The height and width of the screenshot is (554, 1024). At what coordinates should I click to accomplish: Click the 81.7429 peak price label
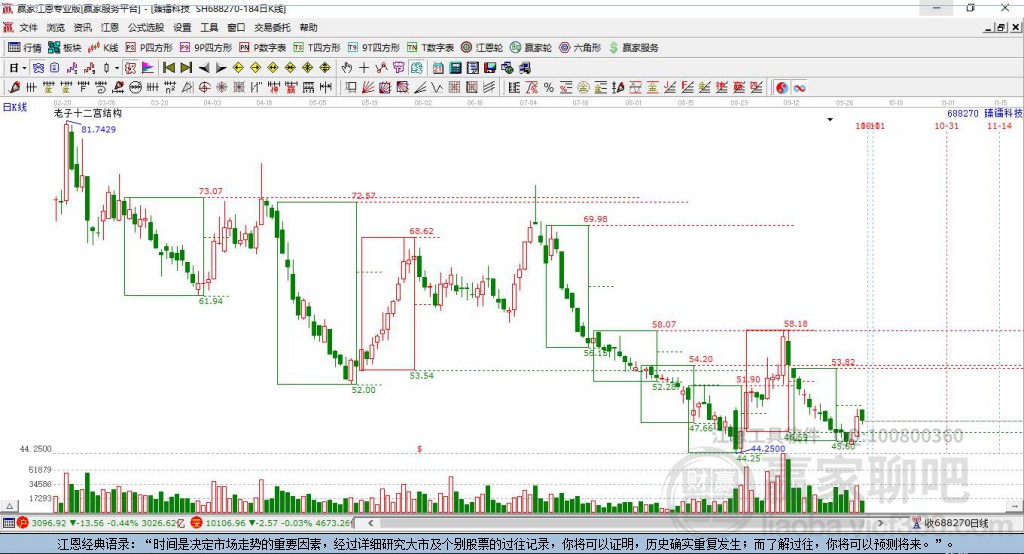pos(99,129)
